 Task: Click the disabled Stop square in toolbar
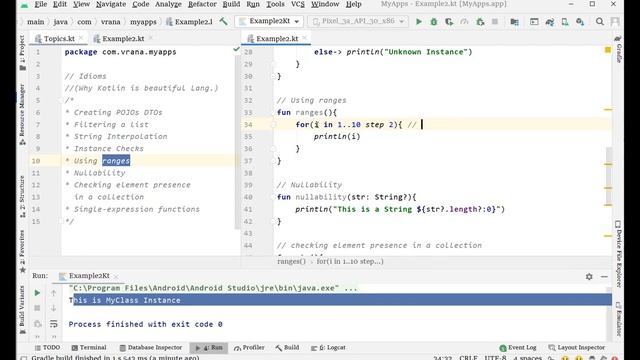point(495,21)
